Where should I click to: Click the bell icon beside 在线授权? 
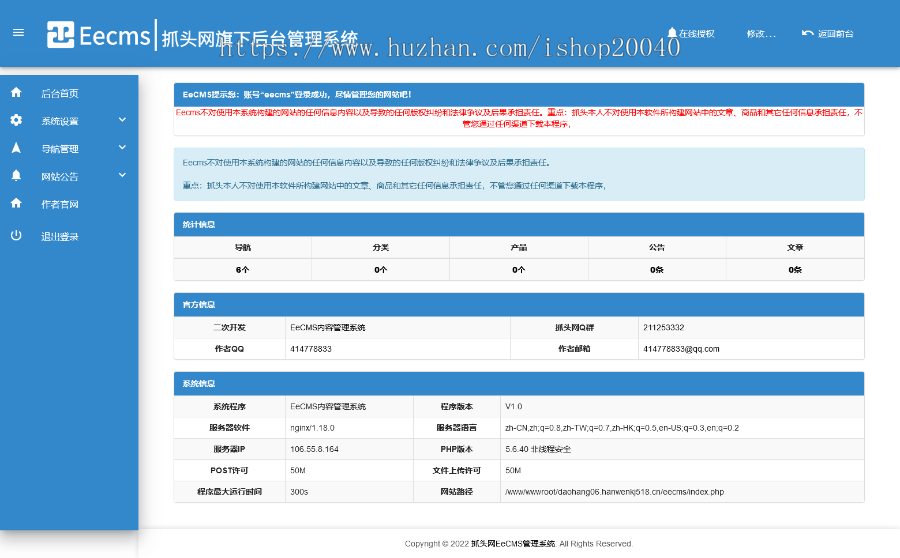coord(672,33)
